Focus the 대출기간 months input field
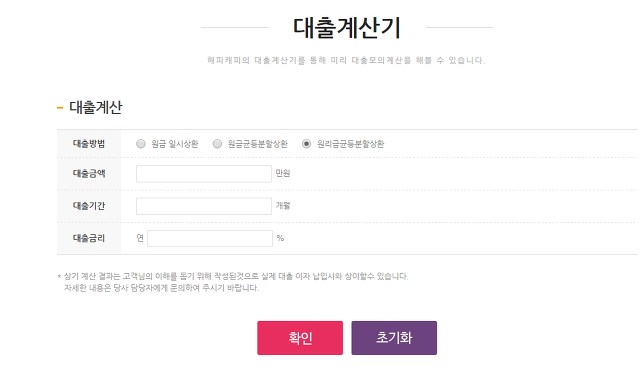The width and height of the screenshot is (640, 377). coord(204,206)
